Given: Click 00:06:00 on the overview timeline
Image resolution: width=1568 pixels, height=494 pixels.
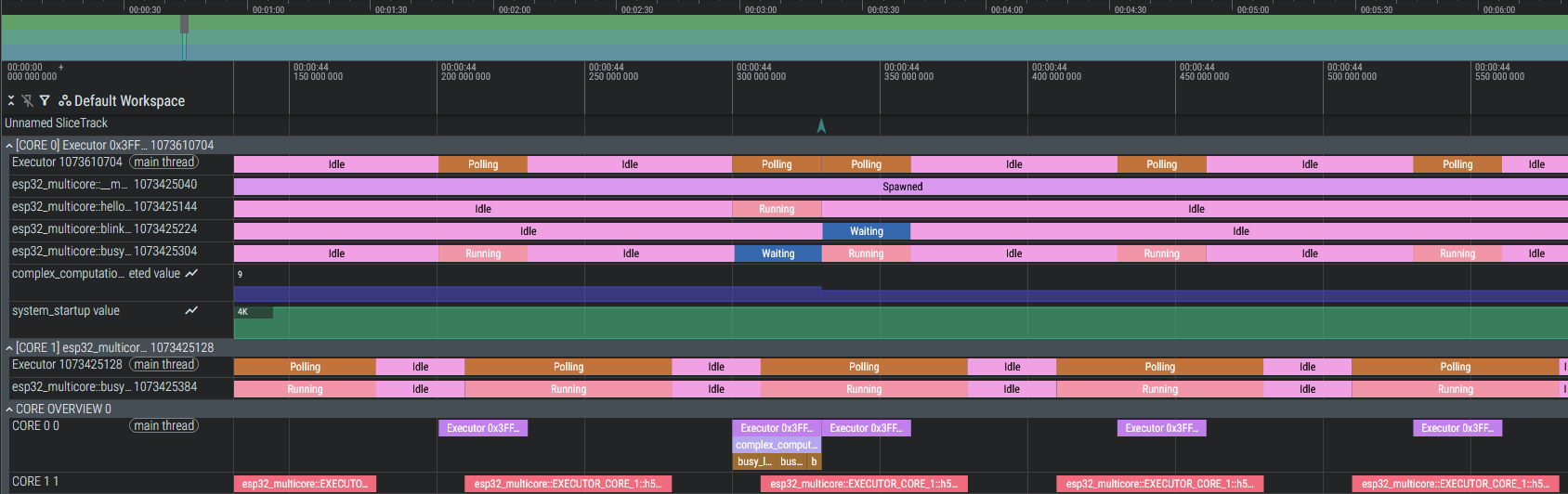Looking at the screenshot, I should [x=1499, y=9].
